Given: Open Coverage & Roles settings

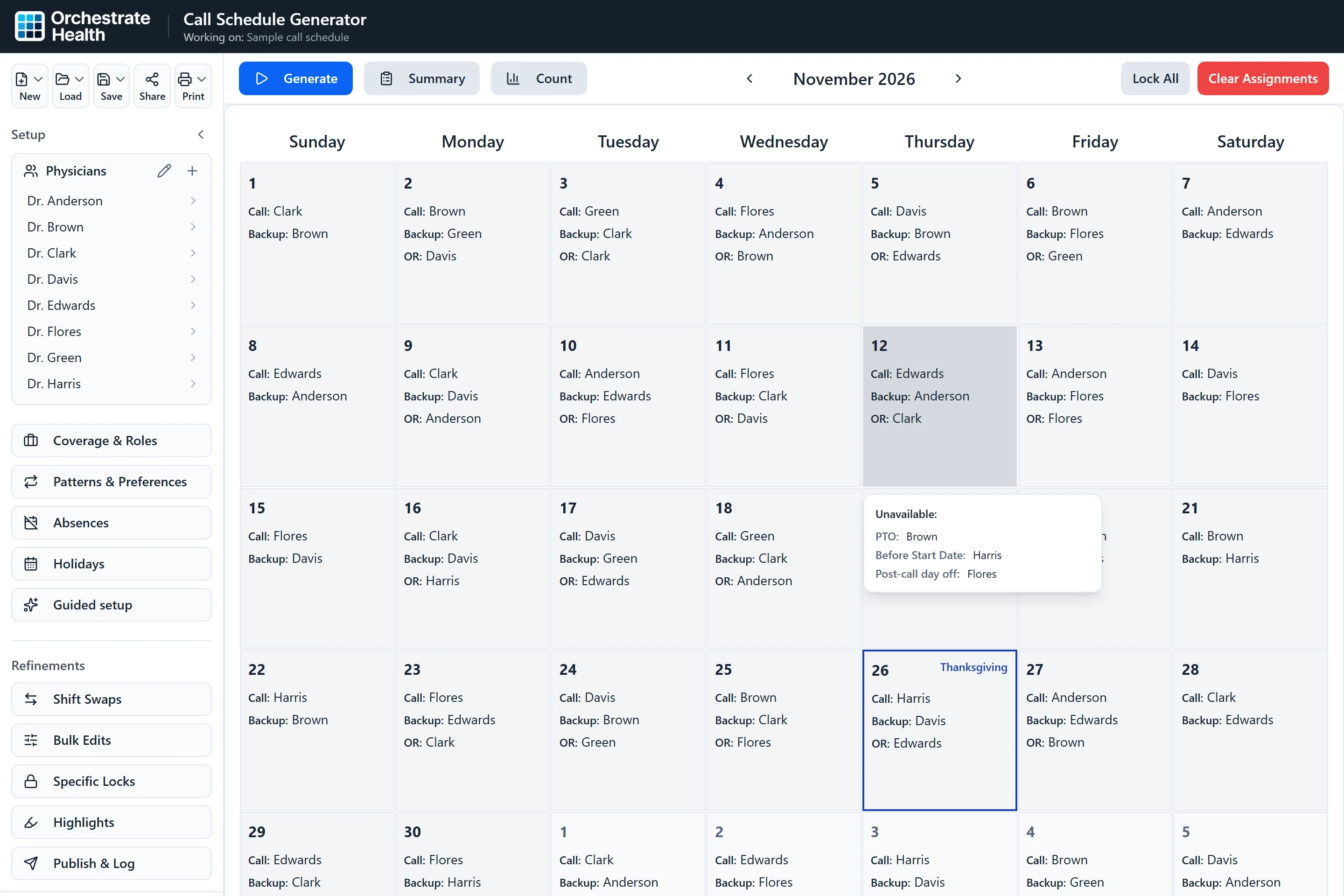Looking at the screenshot, I should pos(112,441).
